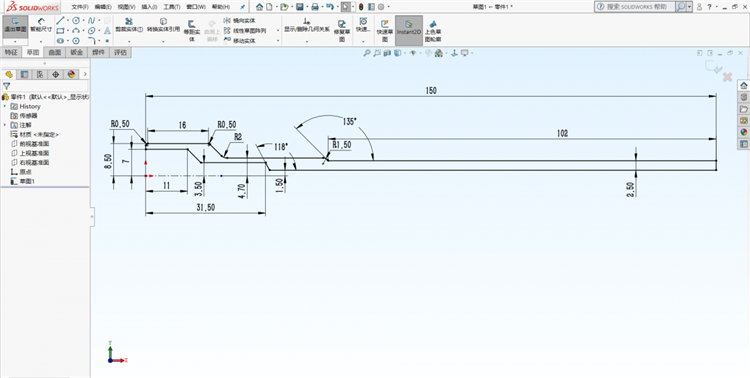Viewport: 750px width, 378px height.
Task: Select the 等距实体 offset entities tool
Action: pyautogui.click(x=191, y=31)
